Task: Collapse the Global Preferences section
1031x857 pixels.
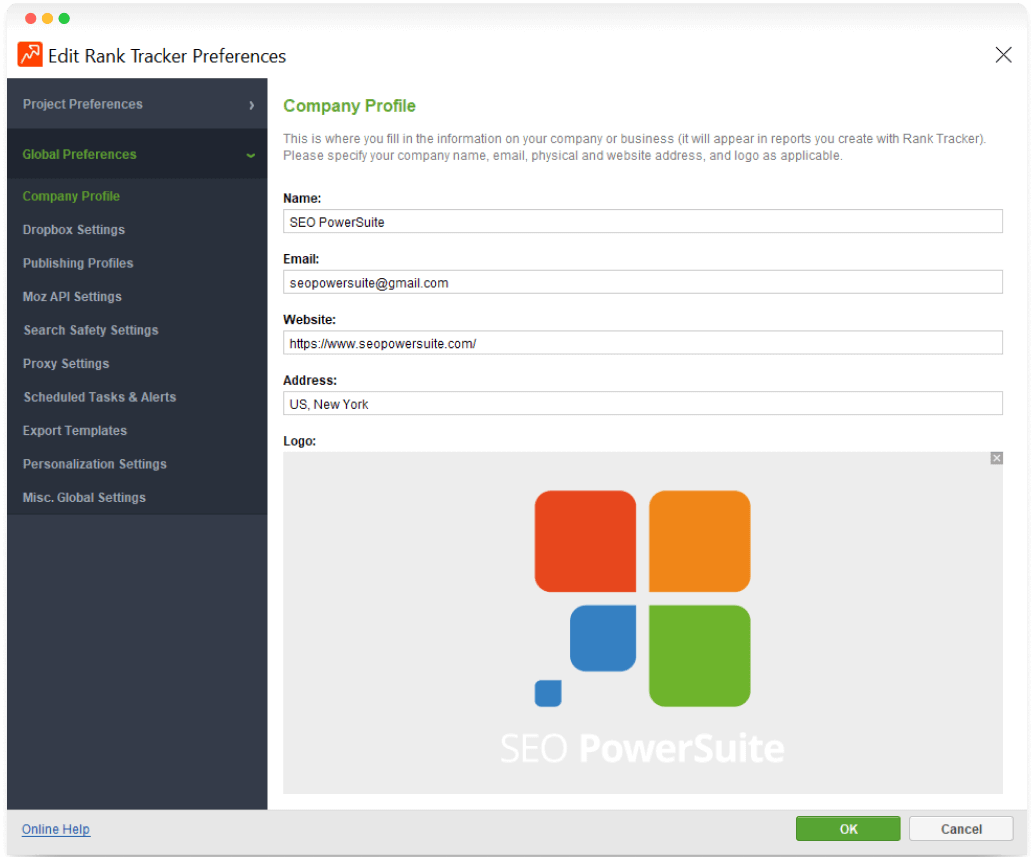Action: point(137,154)
